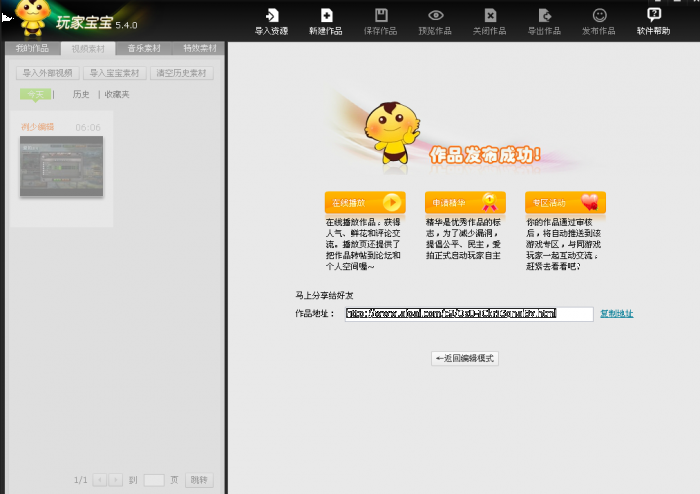Open 软件帮助 help icon
The image size is (700, 494).
click(654, 15)
